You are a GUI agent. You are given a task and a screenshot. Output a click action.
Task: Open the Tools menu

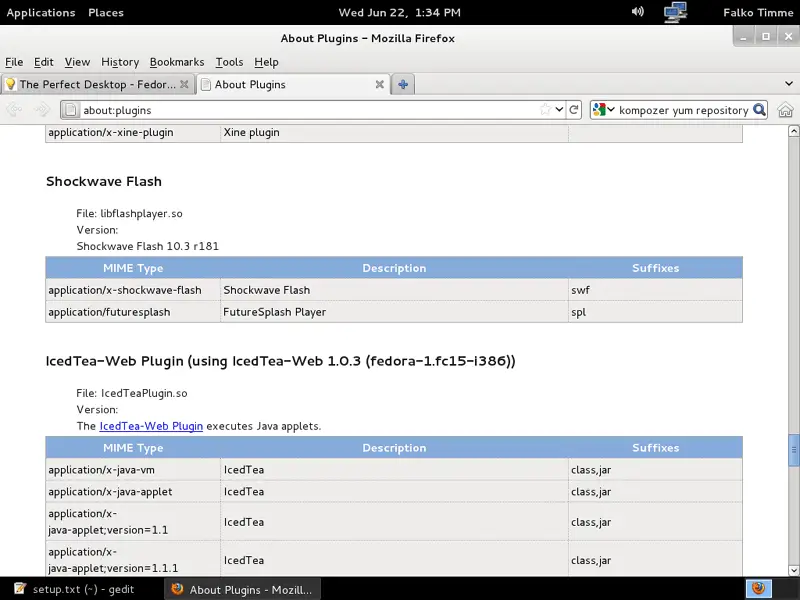tap(229, 62)
